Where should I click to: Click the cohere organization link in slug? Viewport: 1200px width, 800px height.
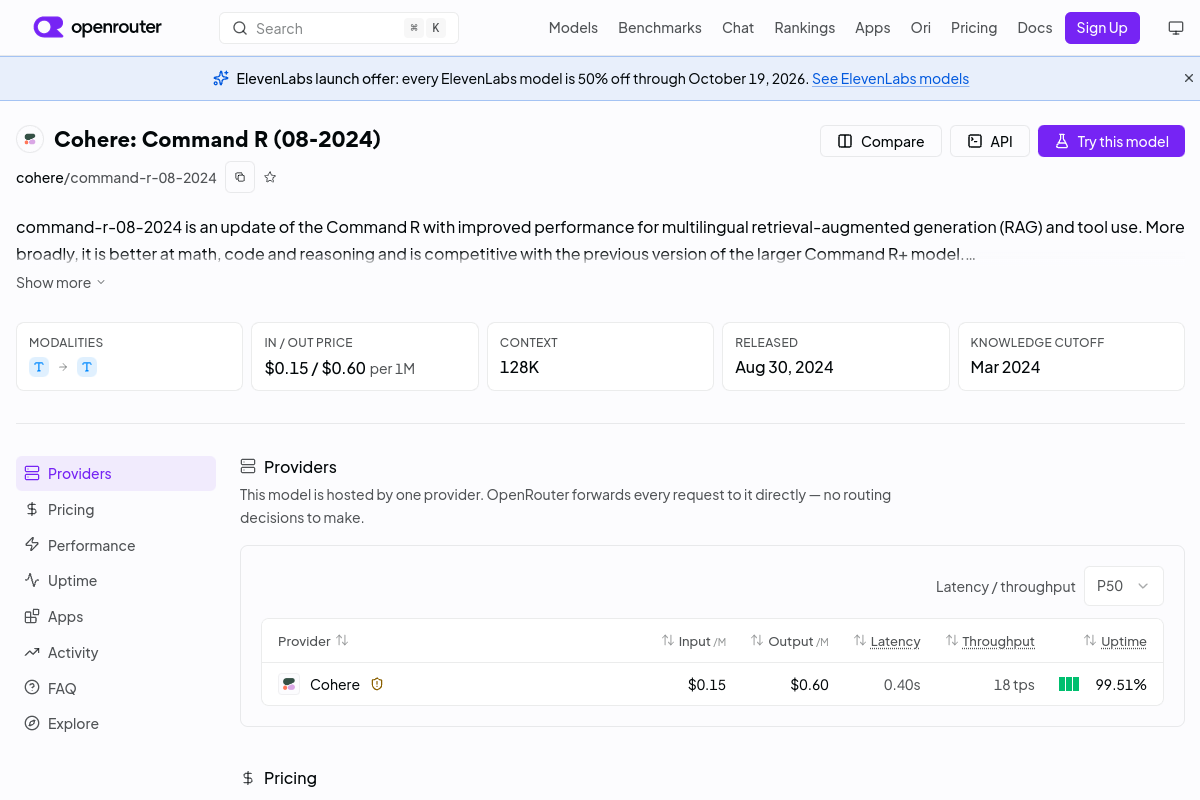pos(40,178)
